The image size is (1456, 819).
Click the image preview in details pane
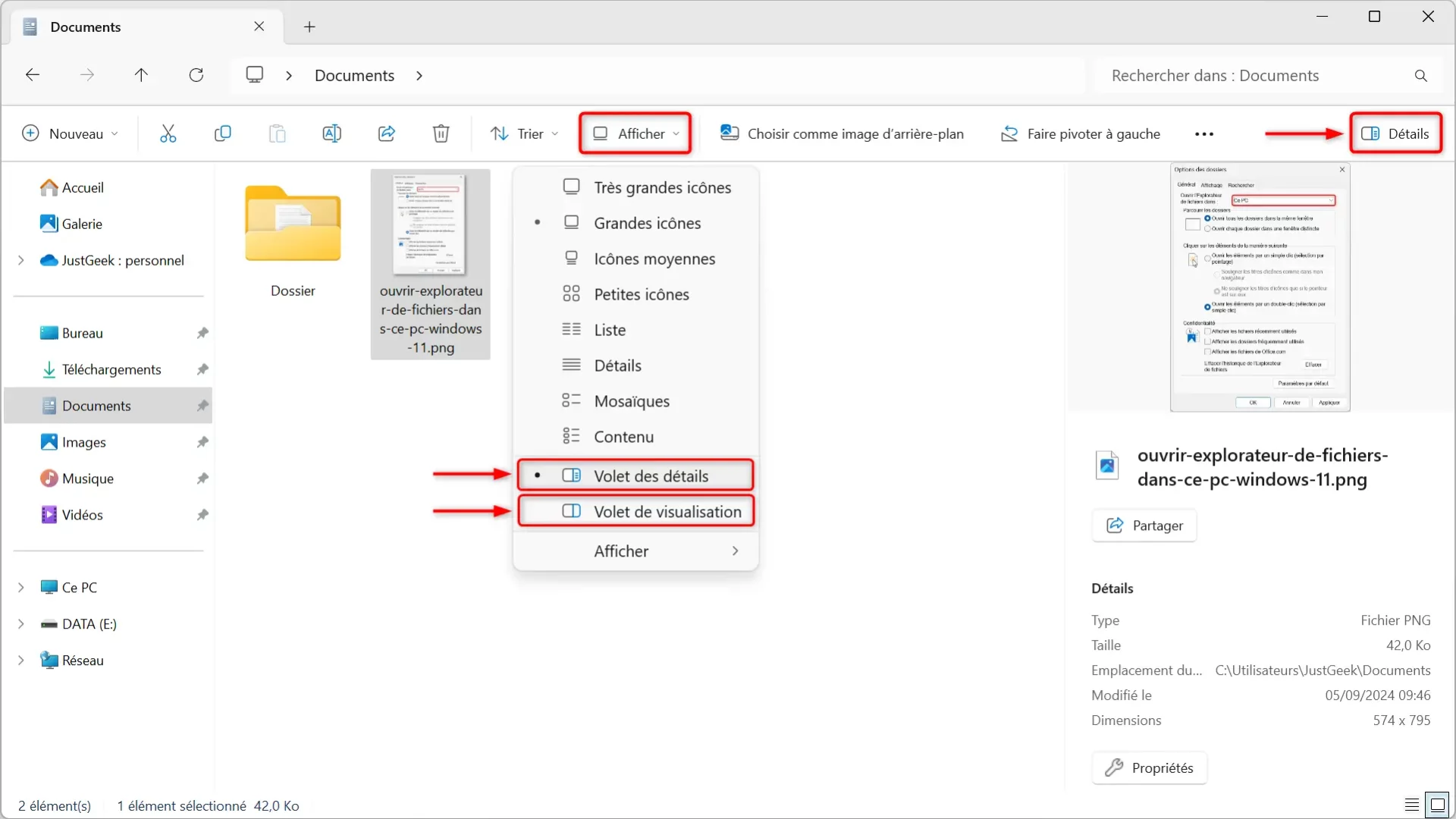click(1260, 287)
